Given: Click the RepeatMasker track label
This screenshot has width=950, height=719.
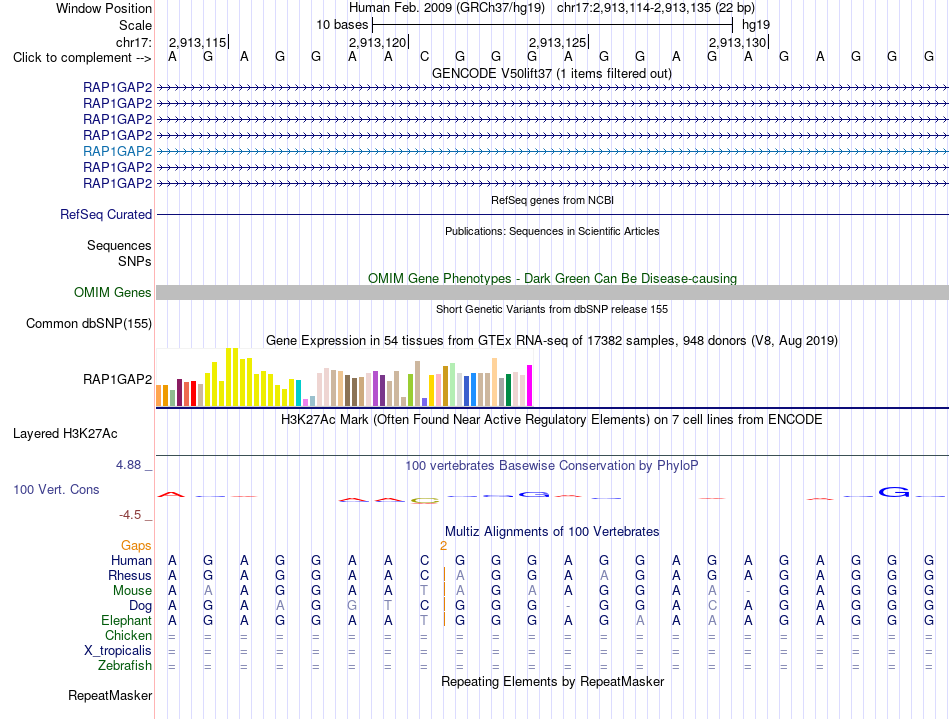Looking at the screenshot, I should click(x=110, y=695).
